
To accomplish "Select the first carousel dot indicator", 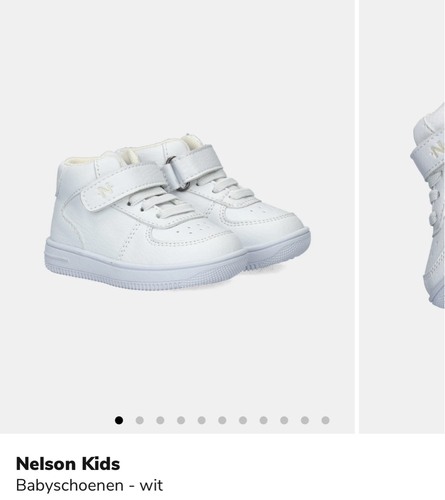I will tap(119, 420).
